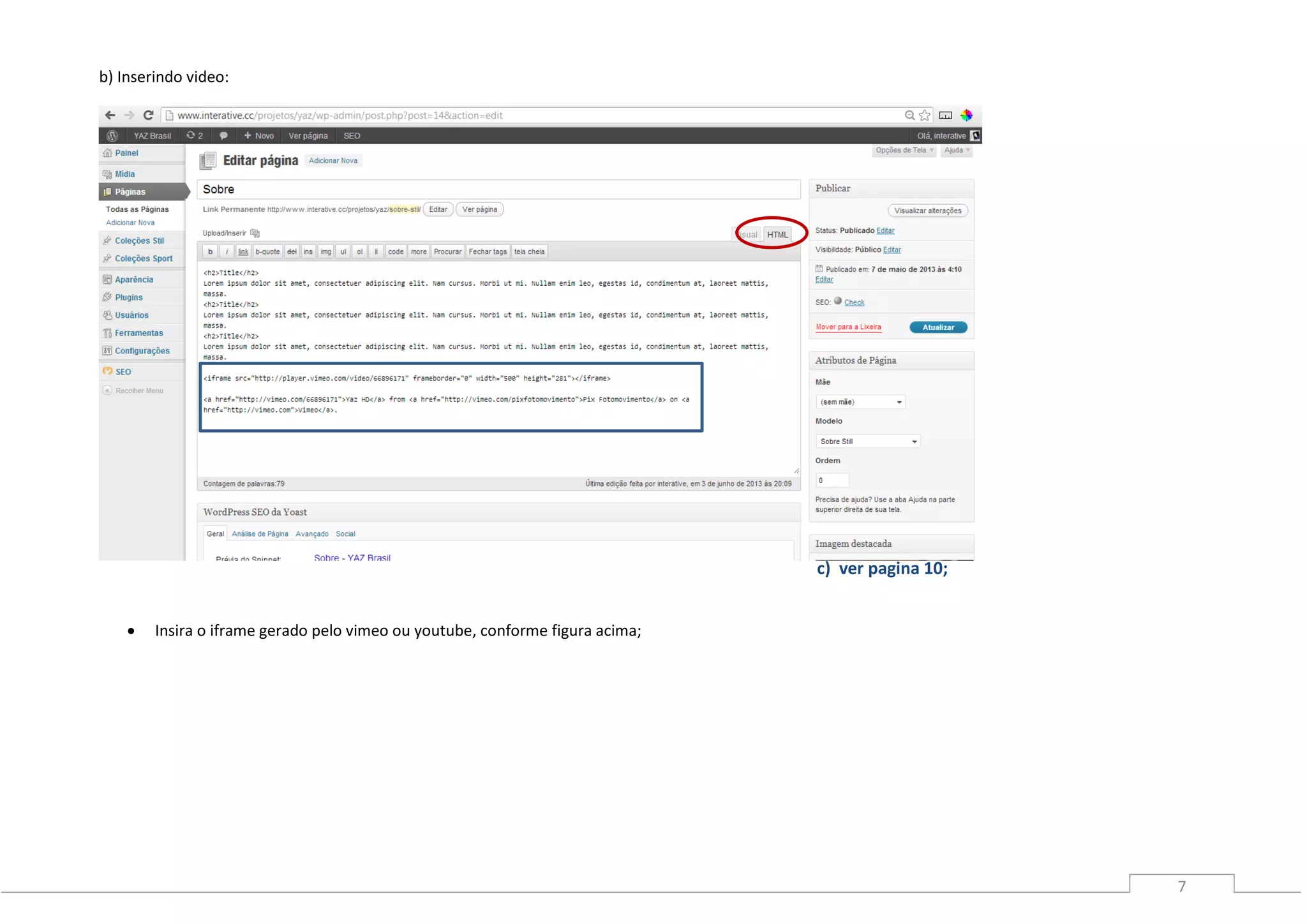Switch to Análise de Página tab

(x=260, y=534)
